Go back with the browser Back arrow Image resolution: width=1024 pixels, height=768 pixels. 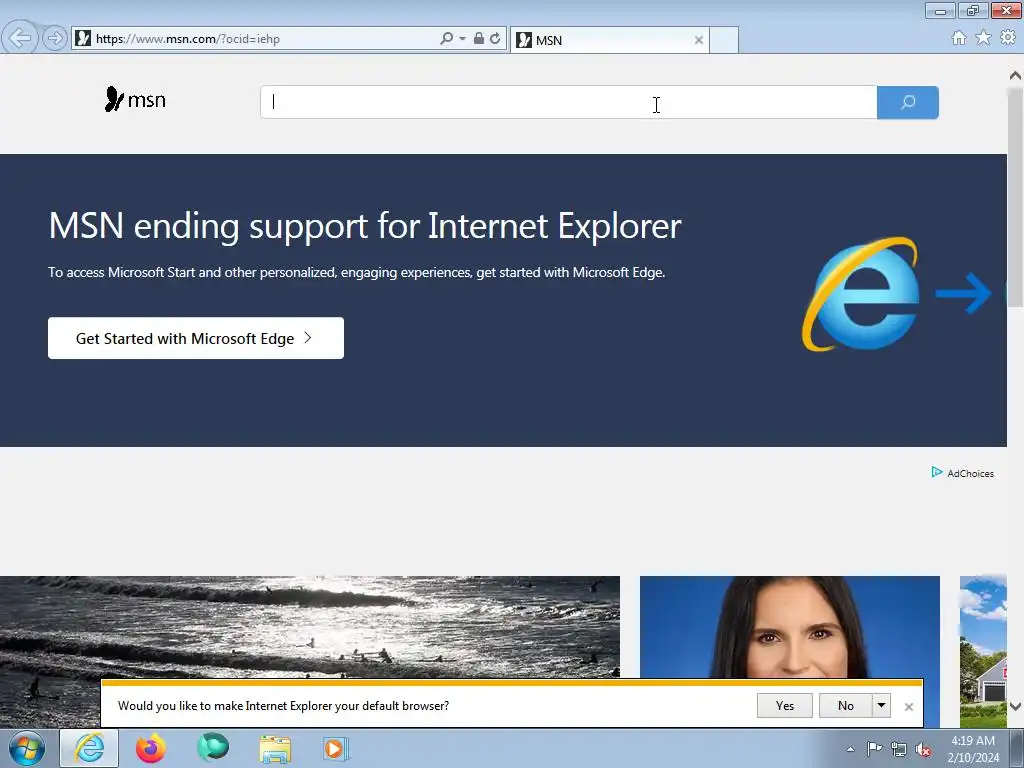tap(20, 38)
